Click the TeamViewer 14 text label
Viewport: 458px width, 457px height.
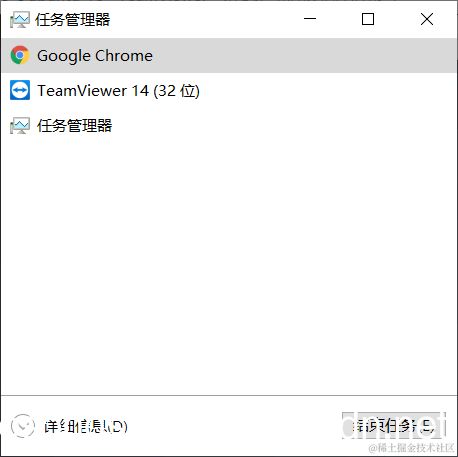93,91
